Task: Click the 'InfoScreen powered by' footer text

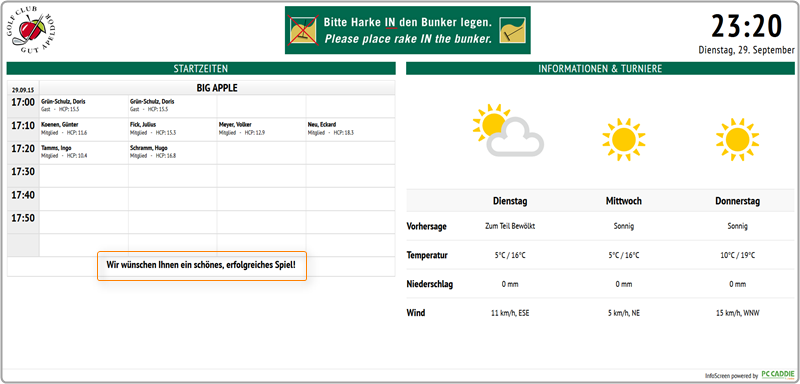Action: (x=731, y=376)
